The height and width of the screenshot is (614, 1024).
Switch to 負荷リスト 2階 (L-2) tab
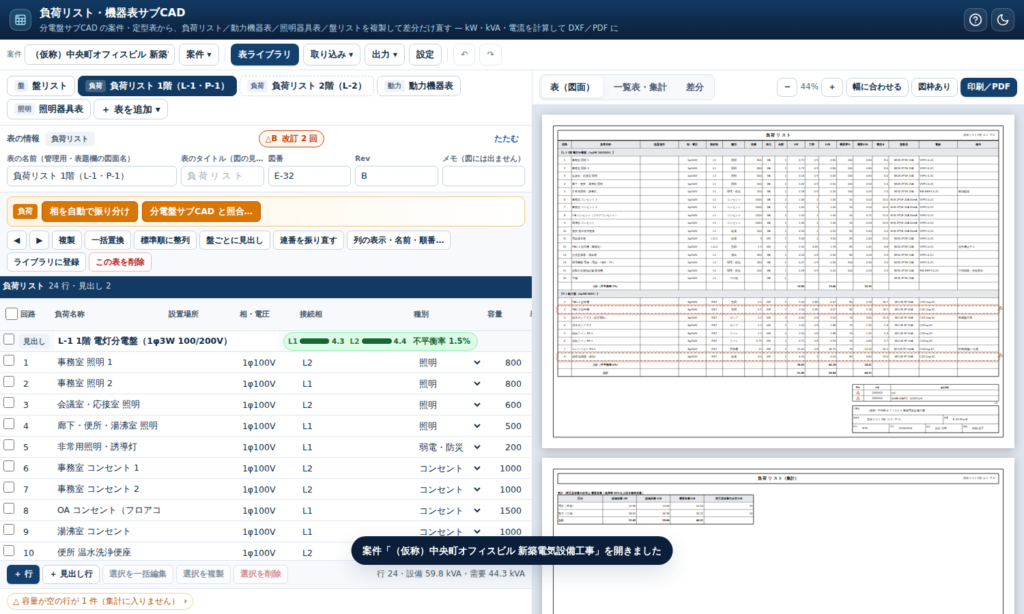click(306, 86)
